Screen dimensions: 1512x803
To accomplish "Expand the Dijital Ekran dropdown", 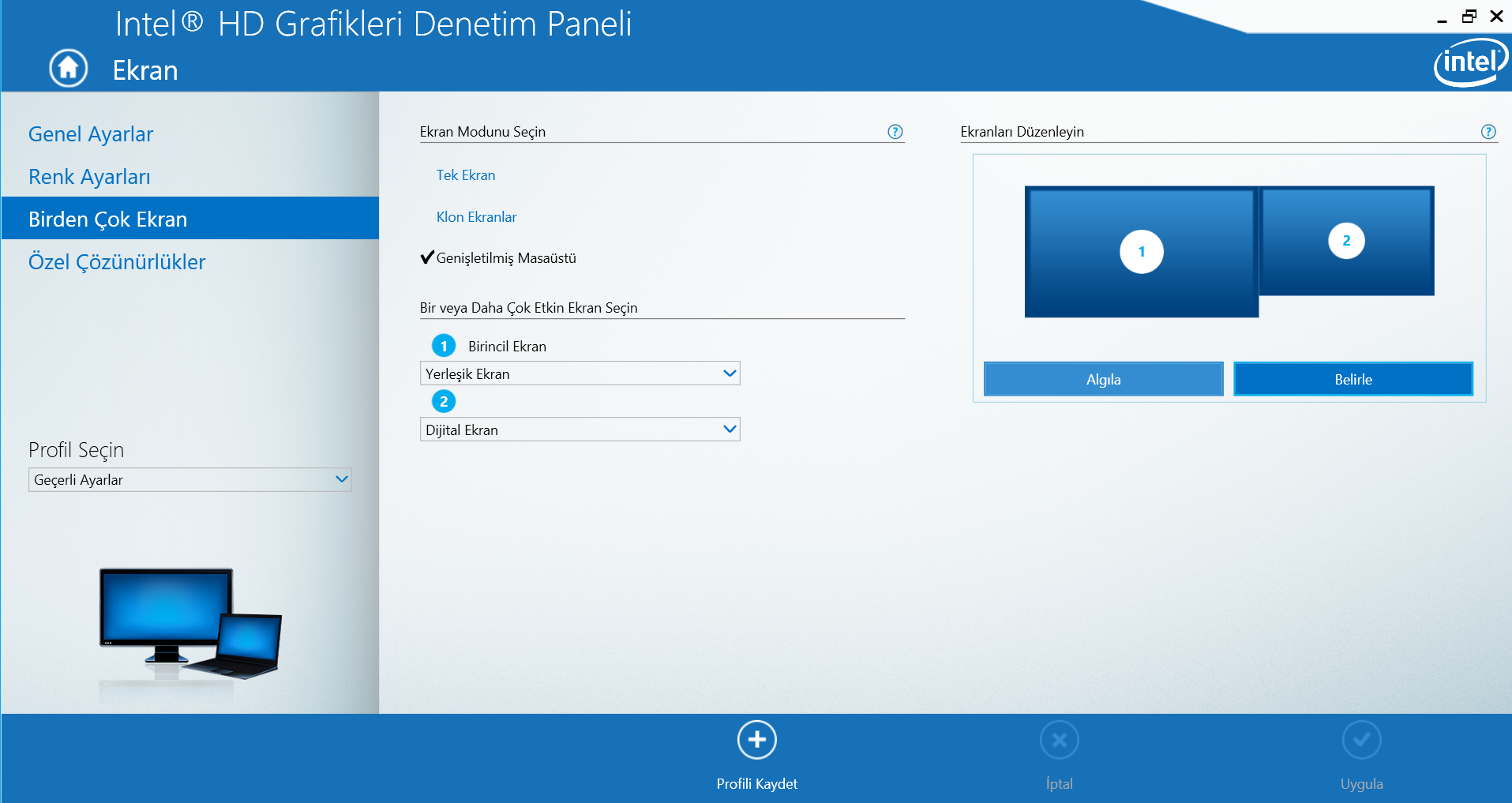I will tap(580, 430).
